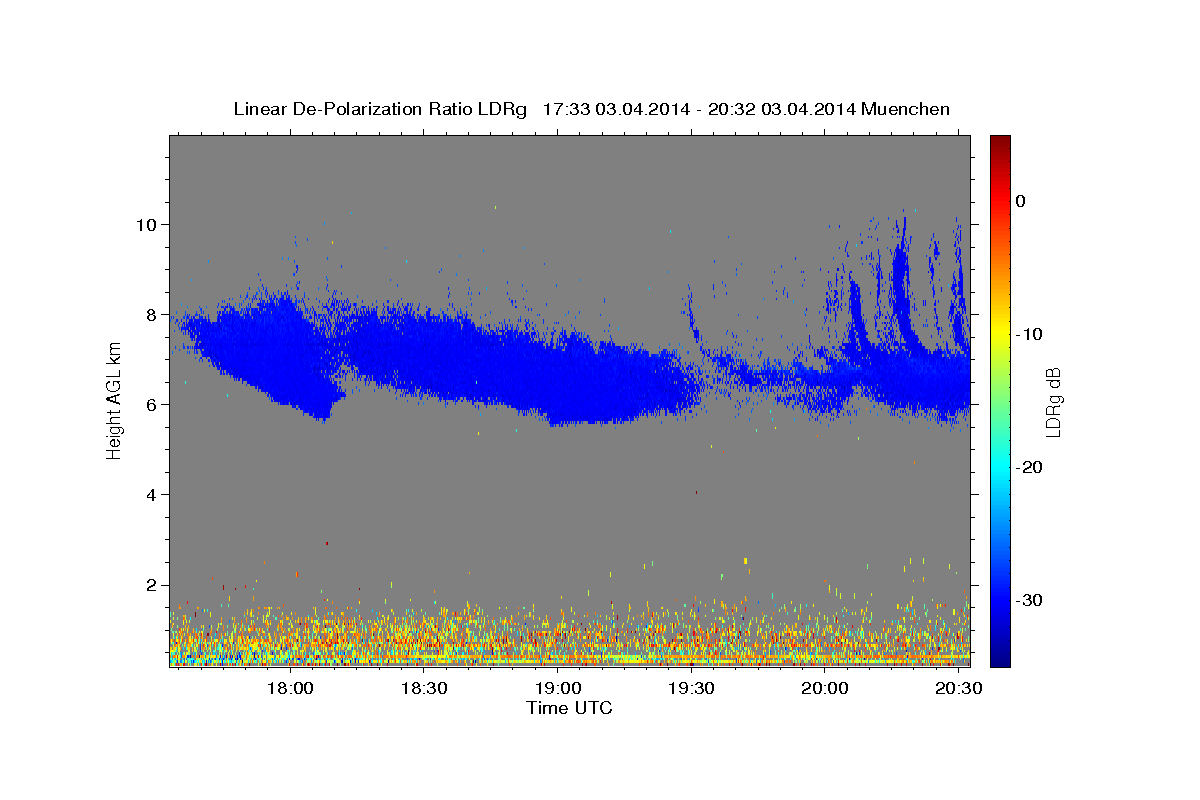This screenshot has height=800, width=1200.
Task: Click the height tick label 8
Action: [152, 314]
